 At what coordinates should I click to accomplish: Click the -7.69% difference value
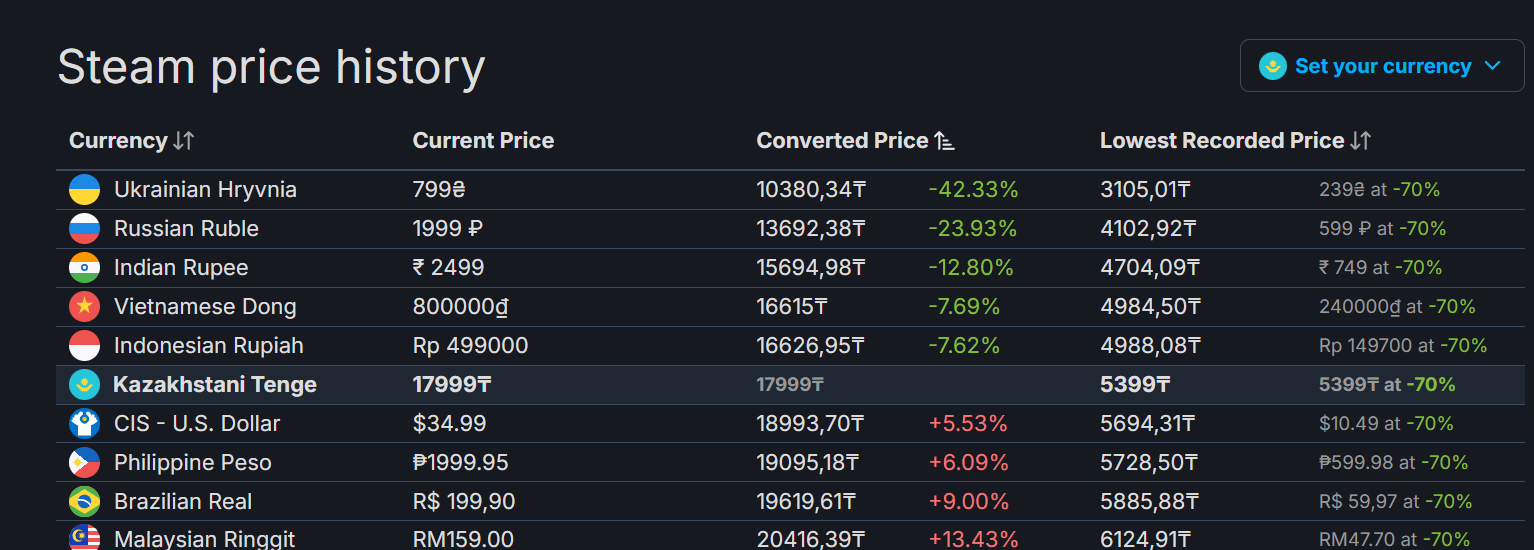[964, 306]
